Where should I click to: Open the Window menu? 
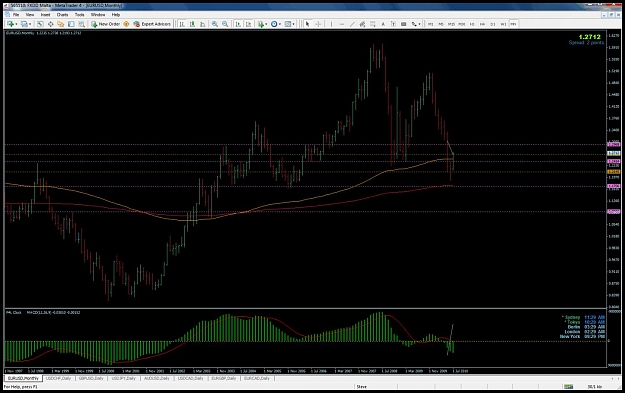[x=98, y=14]
